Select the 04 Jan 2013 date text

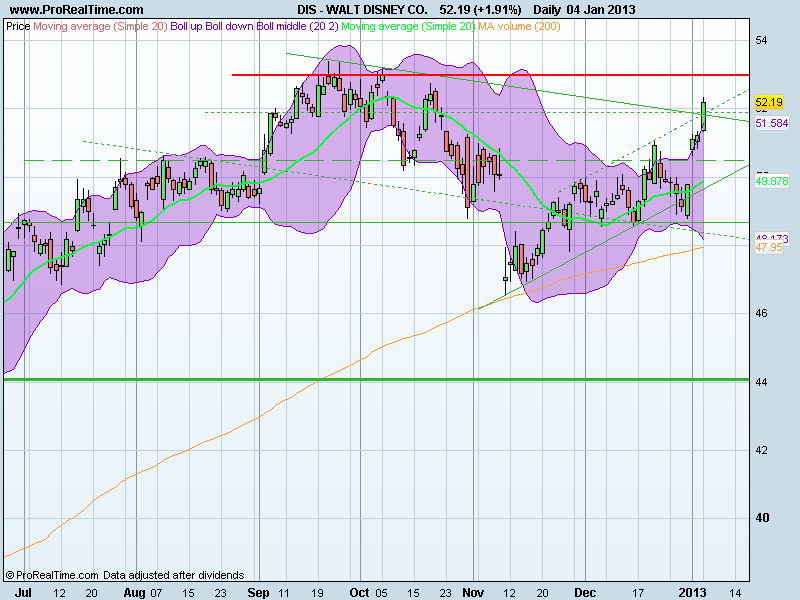pyautogui.click(x=601, y=10)
